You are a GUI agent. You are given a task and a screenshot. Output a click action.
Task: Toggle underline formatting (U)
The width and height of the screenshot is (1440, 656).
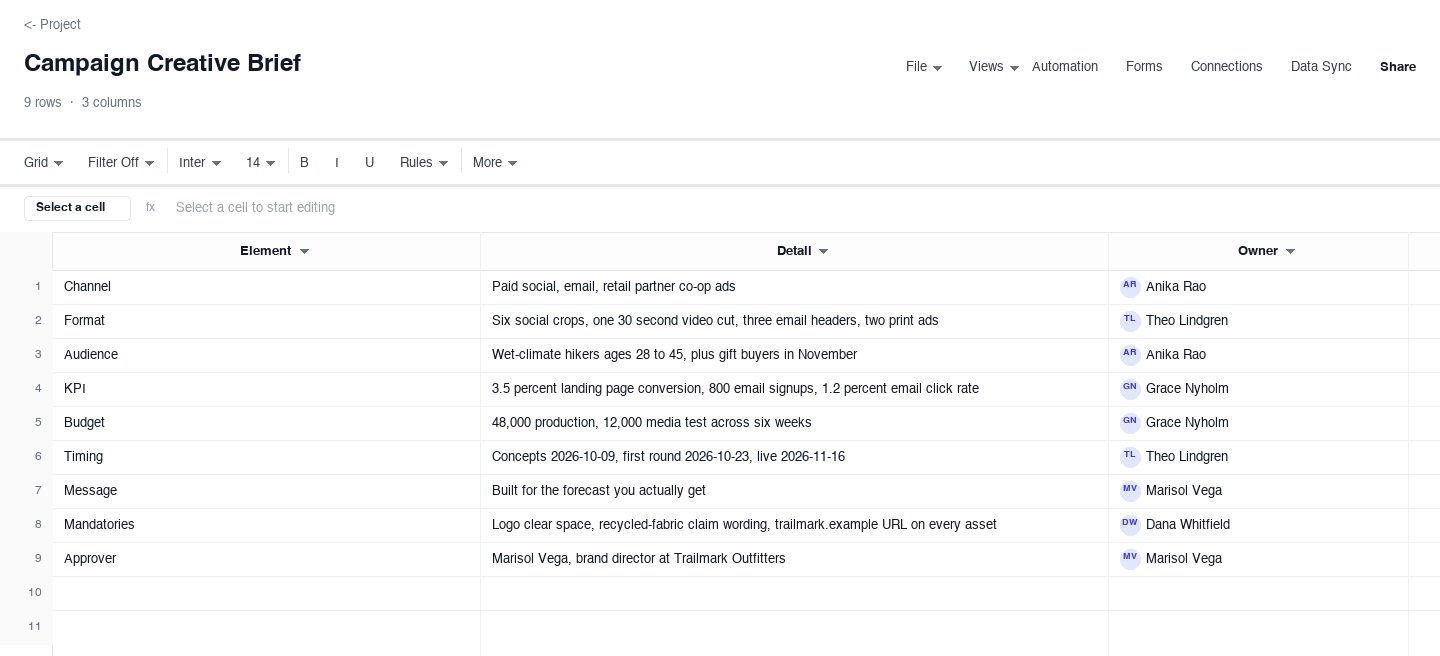click(x=369, y=162)
